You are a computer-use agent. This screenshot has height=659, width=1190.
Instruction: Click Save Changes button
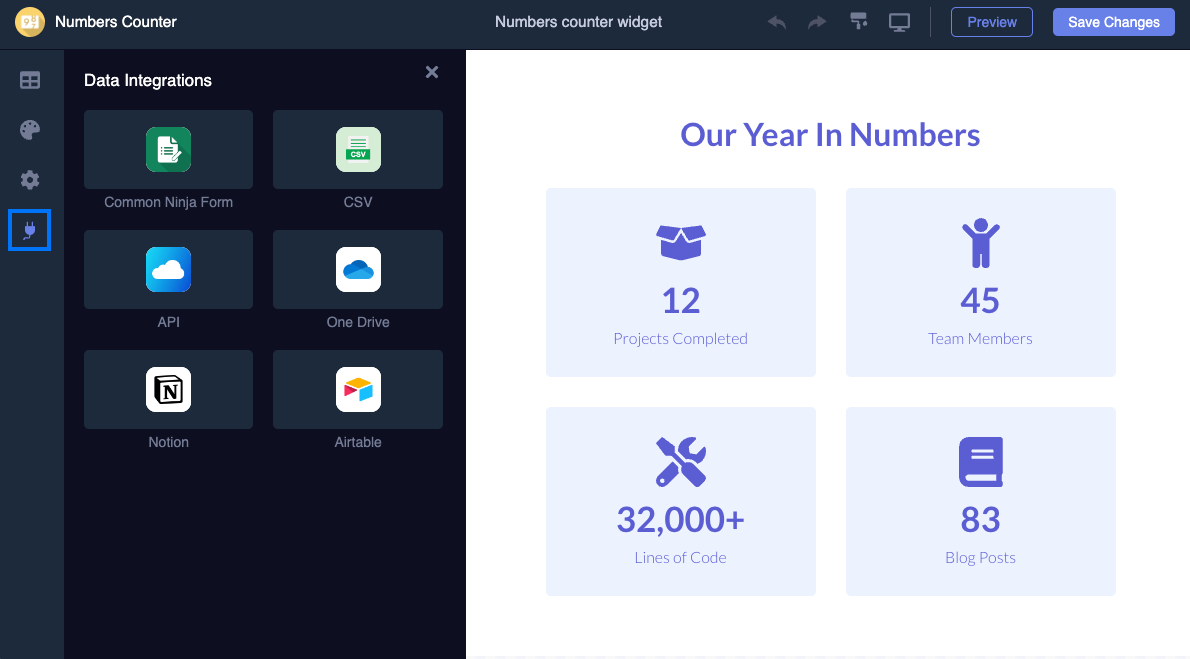[1113, 22]
